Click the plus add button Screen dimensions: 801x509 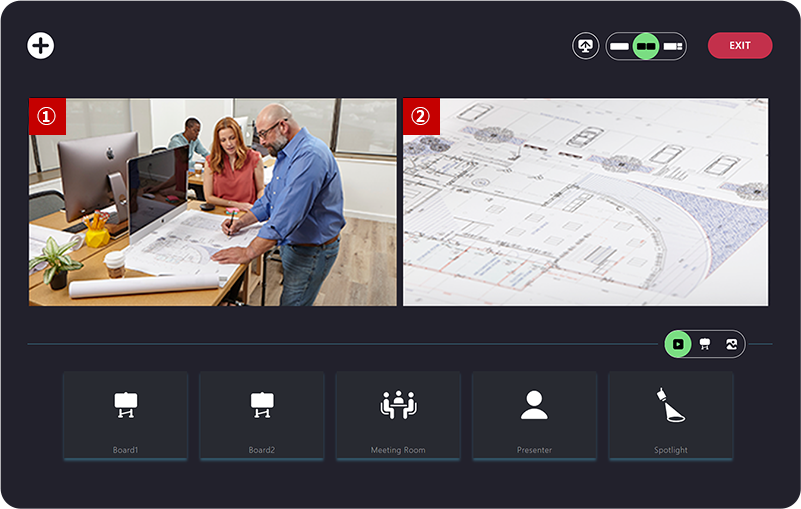[40, 45]
